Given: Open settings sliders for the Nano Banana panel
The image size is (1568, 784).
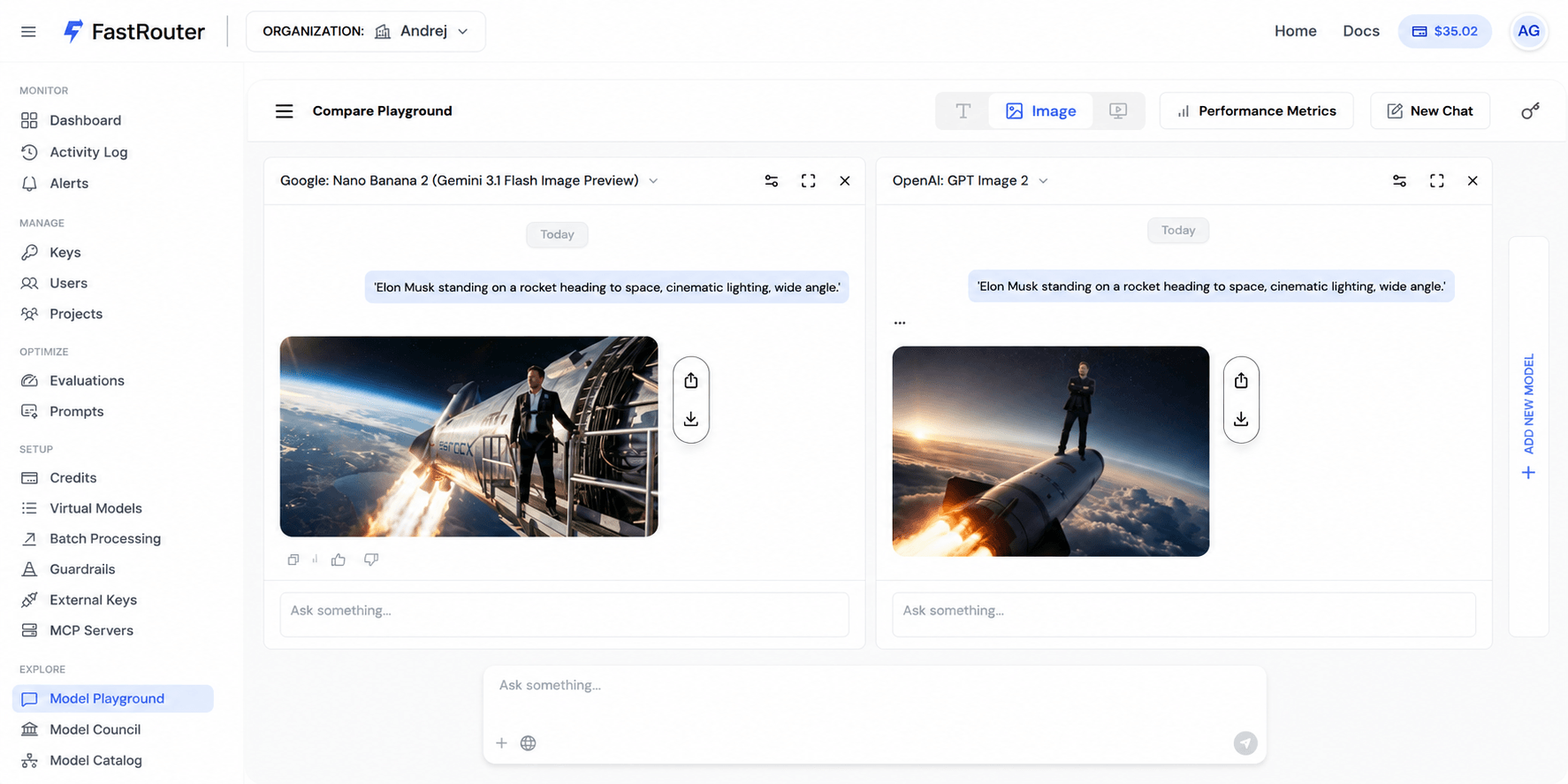Looking at the screenshot, I should click(771, 180).
